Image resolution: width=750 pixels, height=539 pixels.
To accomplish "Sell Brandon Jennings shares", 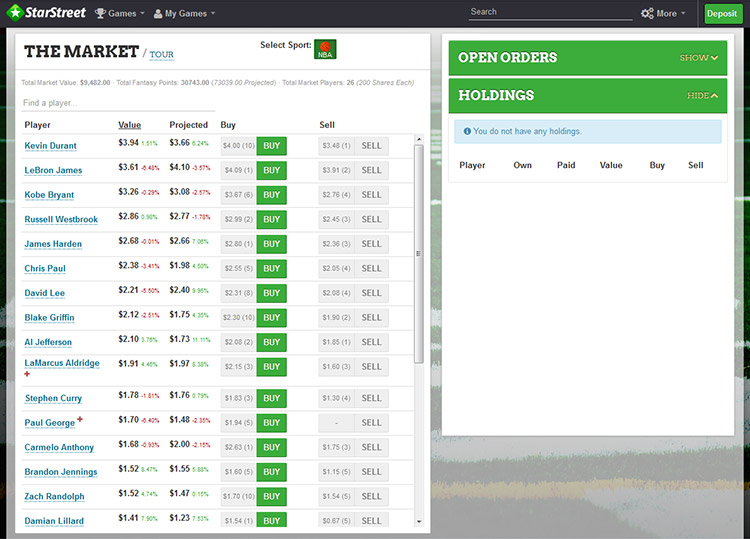I will pyautogui.click(x=372, y=472).
